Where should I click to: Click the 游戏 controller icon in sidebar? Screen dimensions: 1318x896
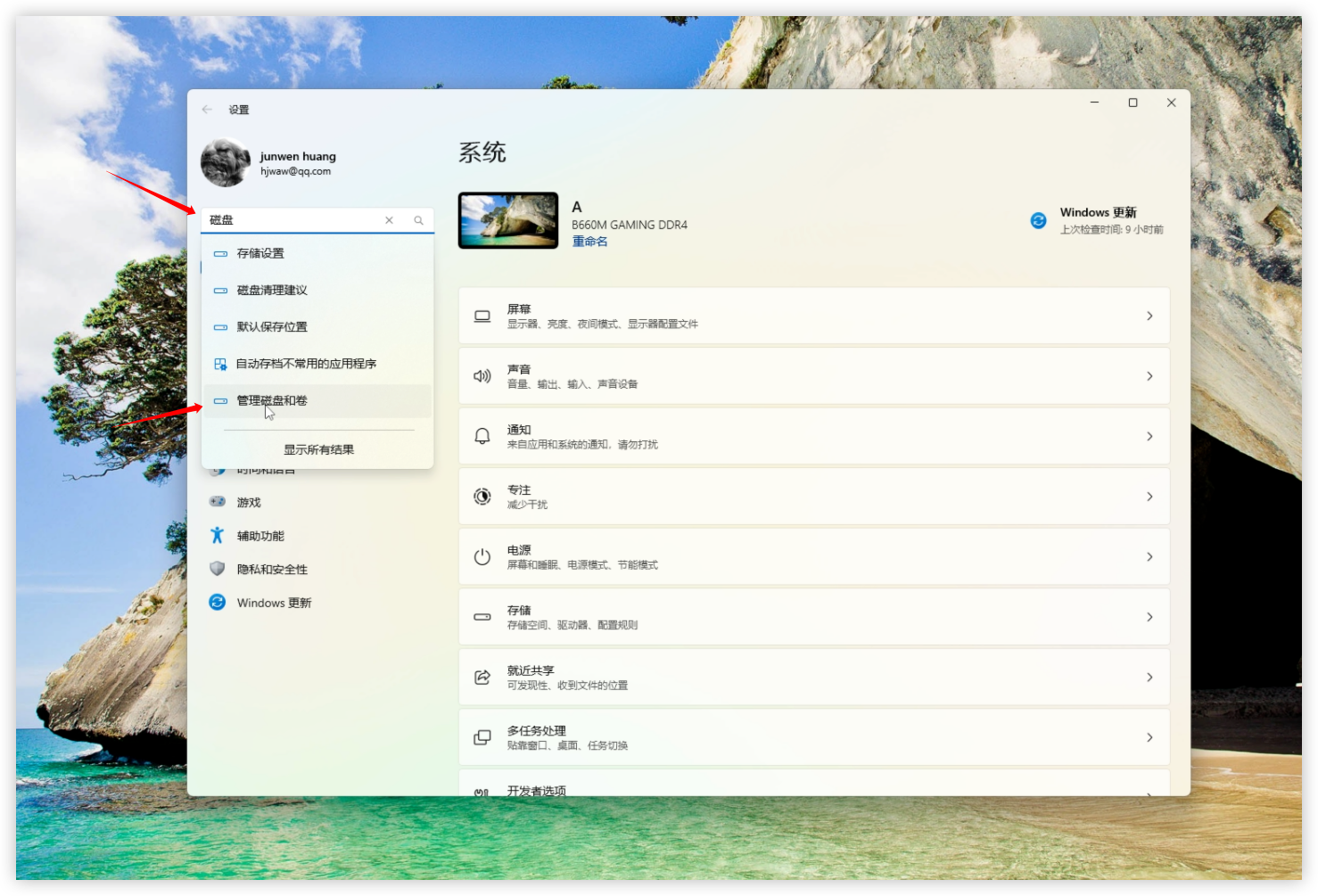[x=218, y=502]
